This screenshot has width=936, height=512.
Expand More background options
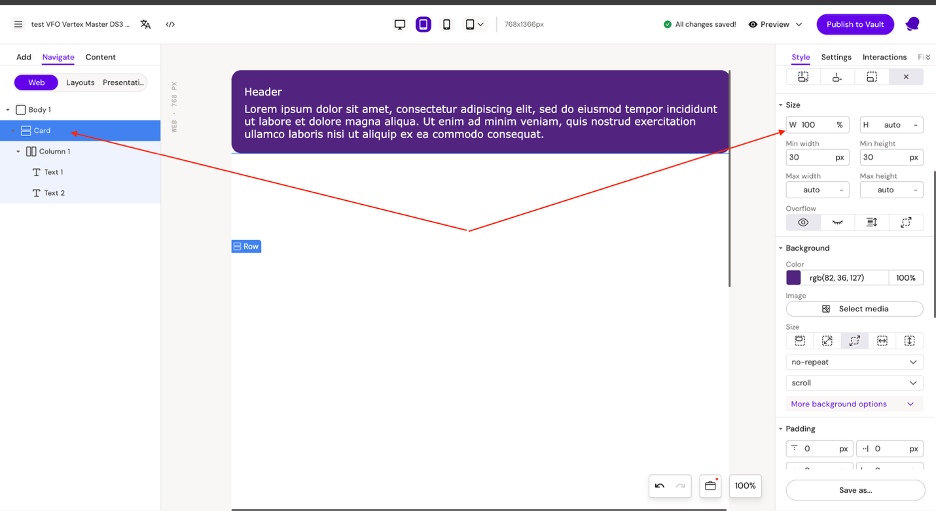tap(854, 404)
